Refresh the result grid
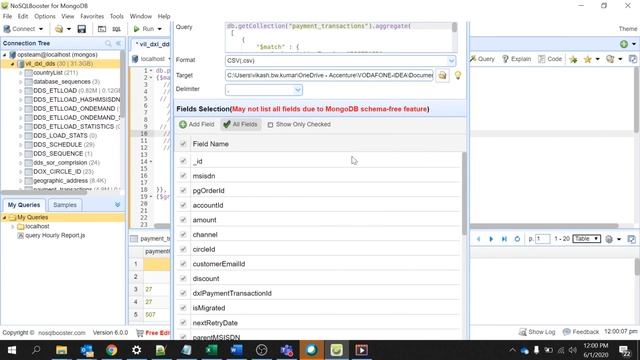This screenshot has height=360, width=640. (517, 239)
